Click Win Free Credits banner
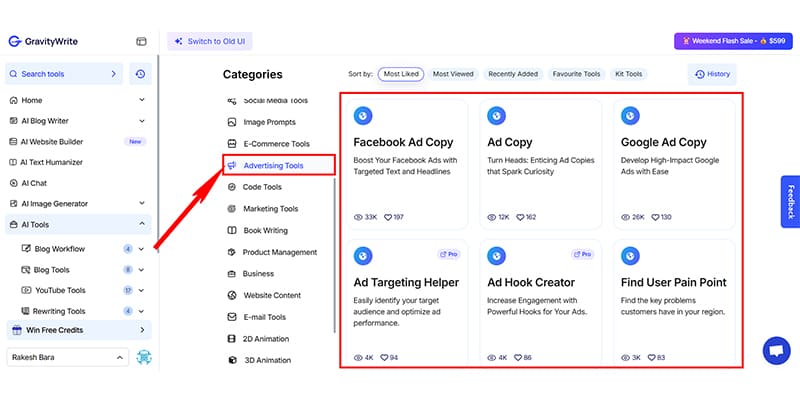Screen dimensions: 800x400 (x=79, y=330)
